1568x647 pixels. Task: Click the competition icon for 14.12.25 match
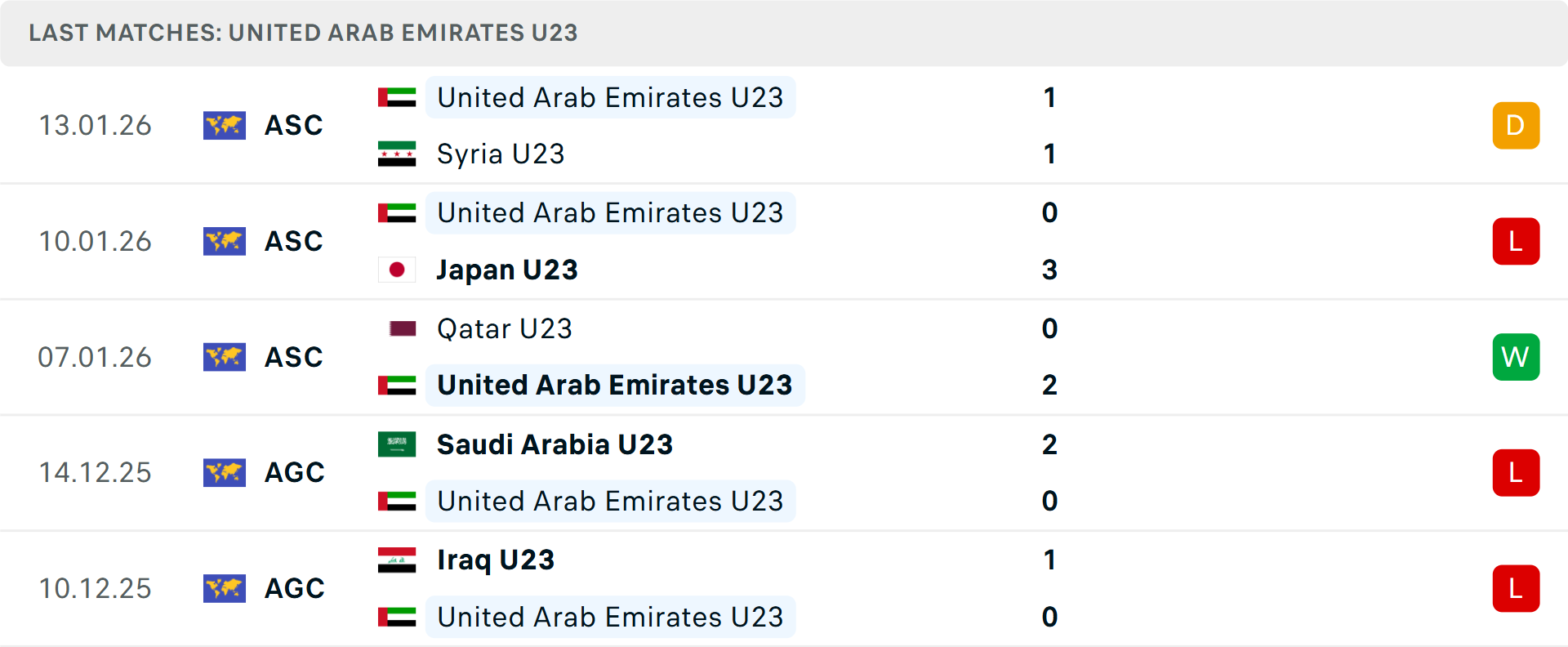pyautogui.click(x=224, y=473)
